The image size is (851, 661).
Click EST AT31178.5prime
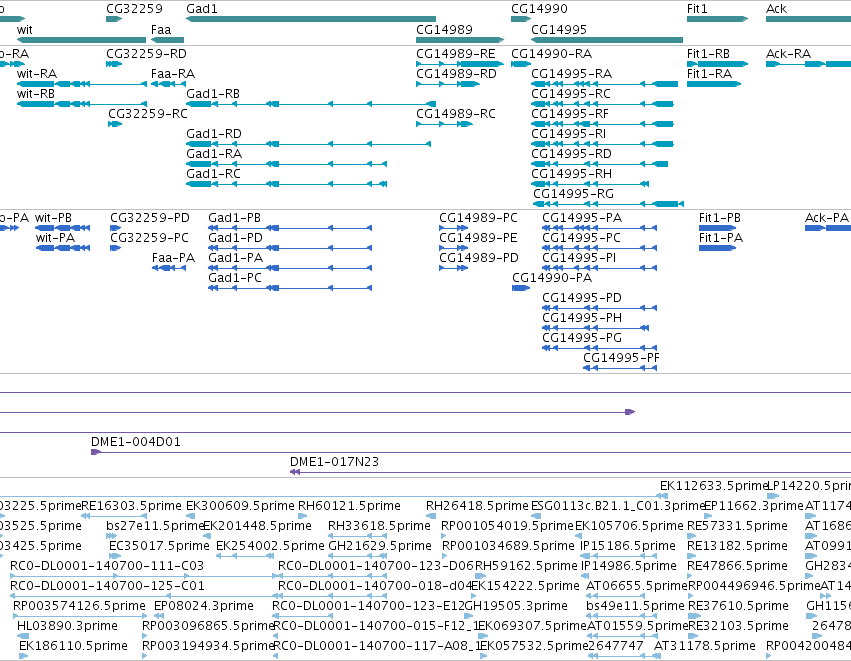[x=658, y=656]
